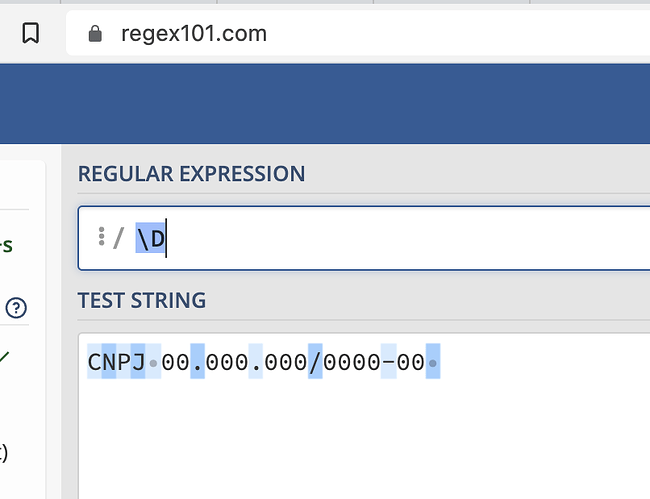Click the \D token in the regex
Screen dimensions: 650x499
[x=150, y=238]
